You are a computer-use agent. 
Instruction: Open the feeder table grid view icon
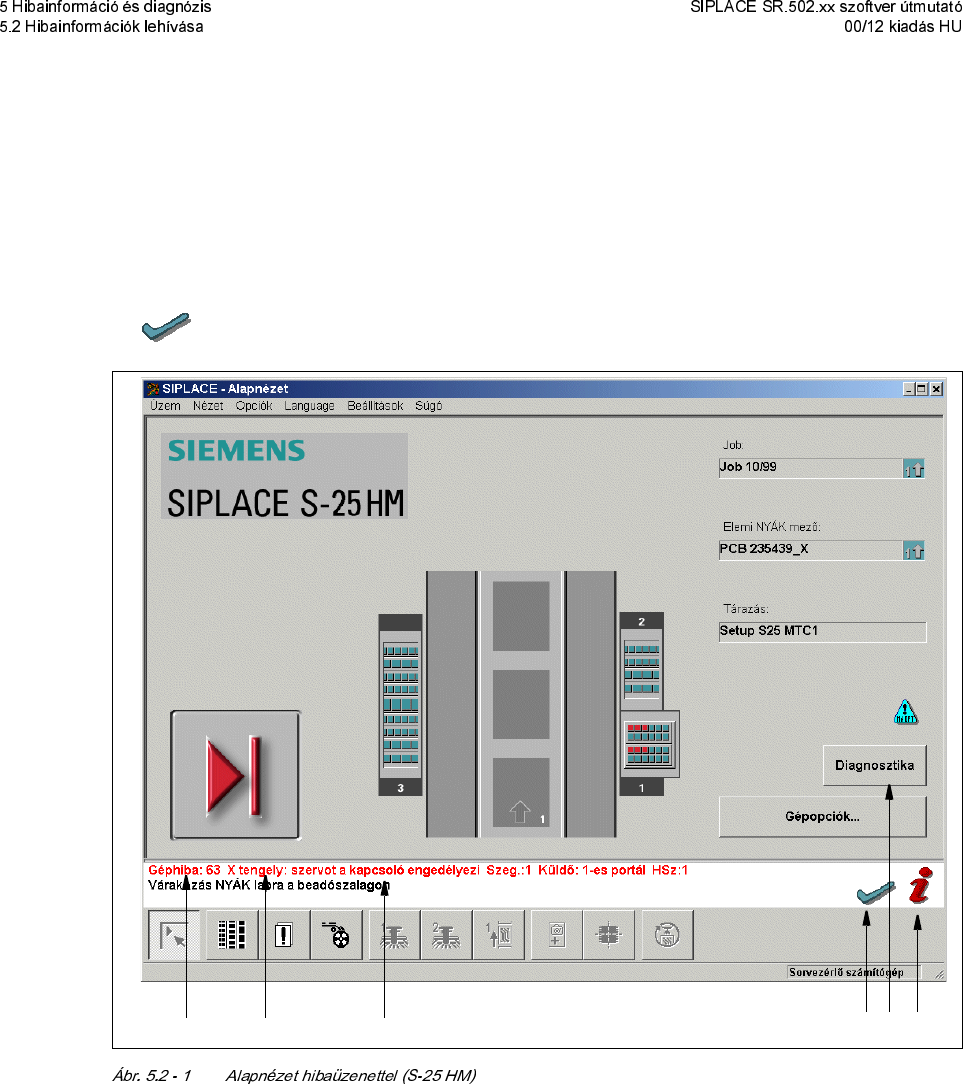[232, 935]
